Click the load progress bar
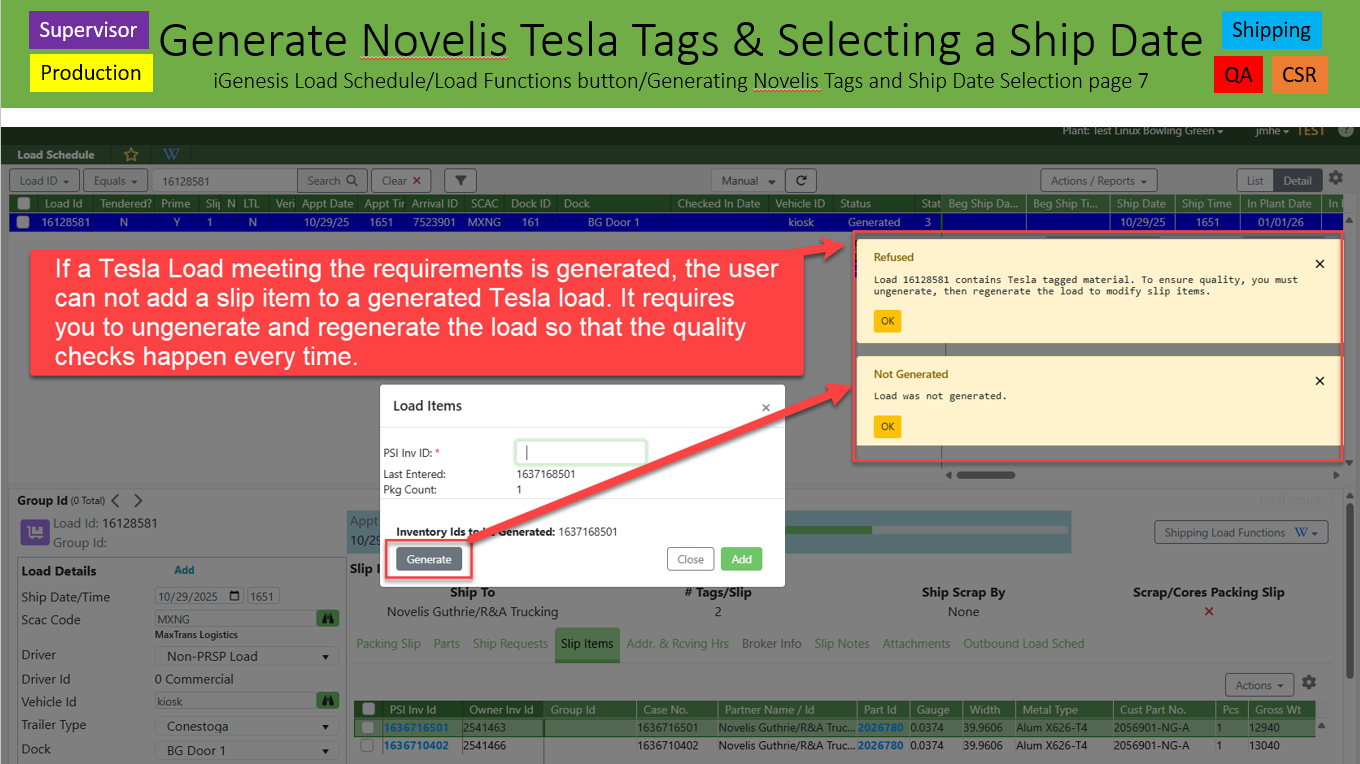Viewport: 1360px width, 764px height. click(x=926, y=531)
